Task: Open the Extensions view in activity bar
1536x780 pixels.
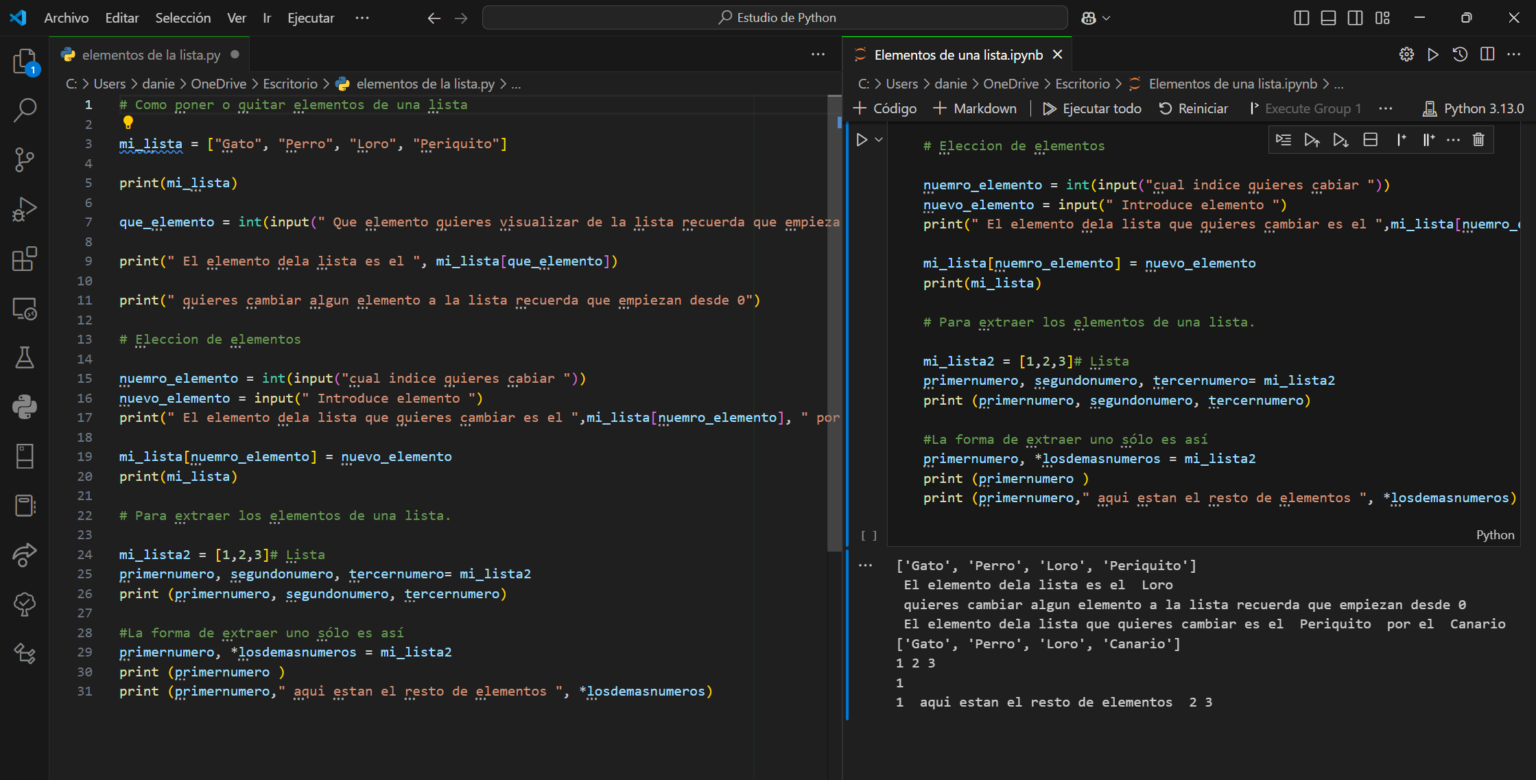Action: tap(25, 260)
